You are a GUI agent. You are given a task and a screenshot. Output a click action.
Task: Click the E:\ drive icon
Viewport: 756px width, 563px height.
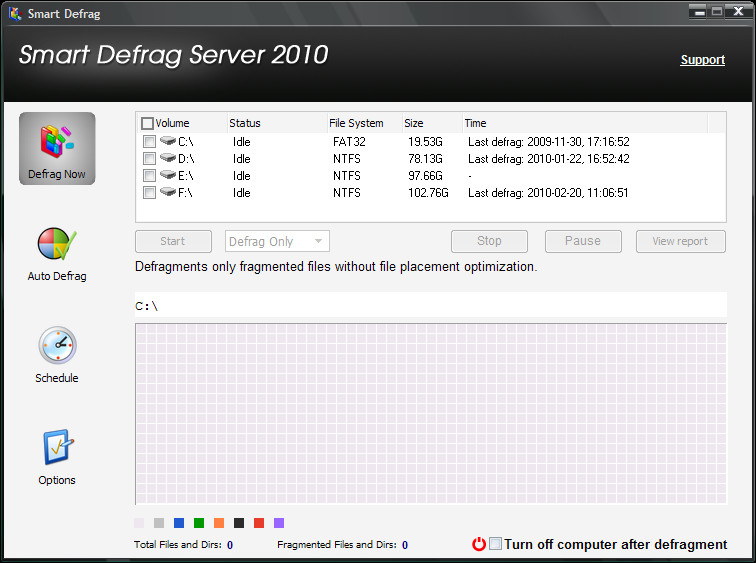pyautogui.click(x=168, y=175)
